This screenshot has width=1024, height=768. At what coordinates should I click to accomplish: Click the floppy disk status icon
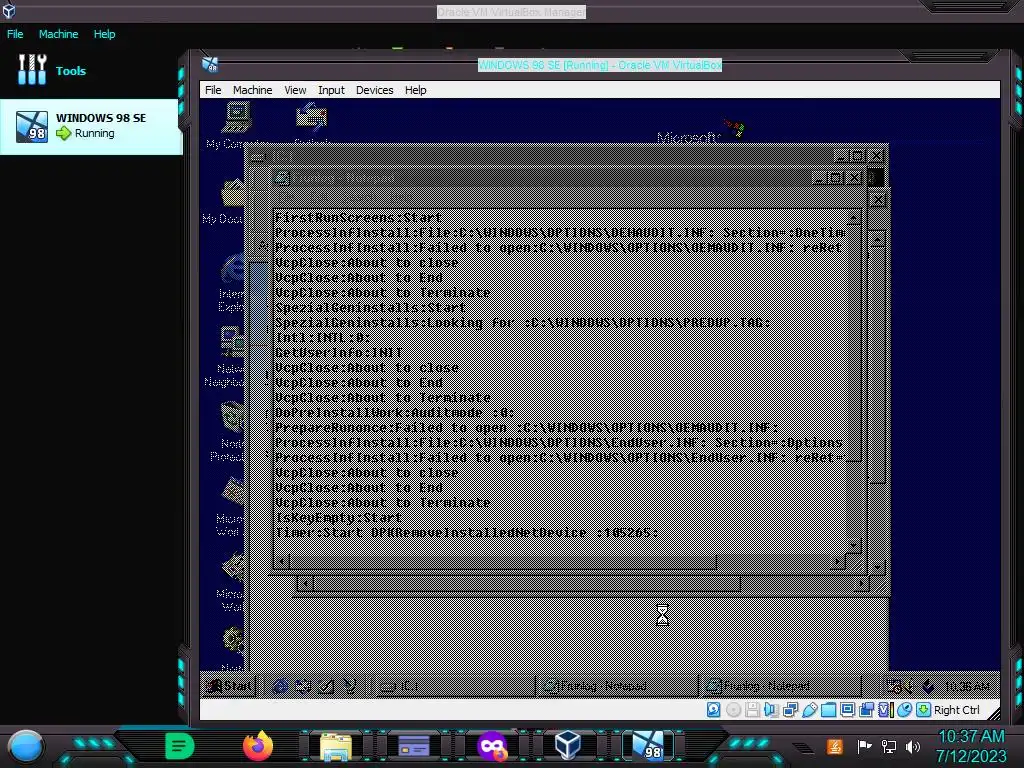pyautogui.click(x=752, y=710)
